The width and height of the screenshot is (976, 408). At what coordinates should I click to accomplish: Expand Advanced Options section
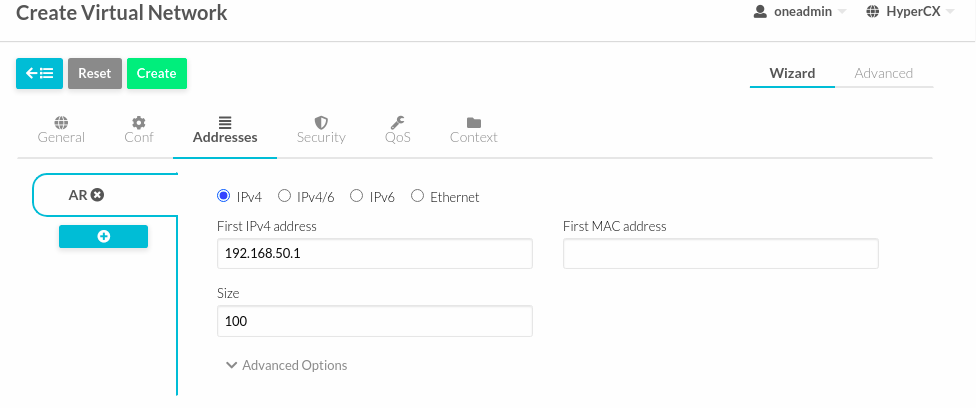point(287,365)
